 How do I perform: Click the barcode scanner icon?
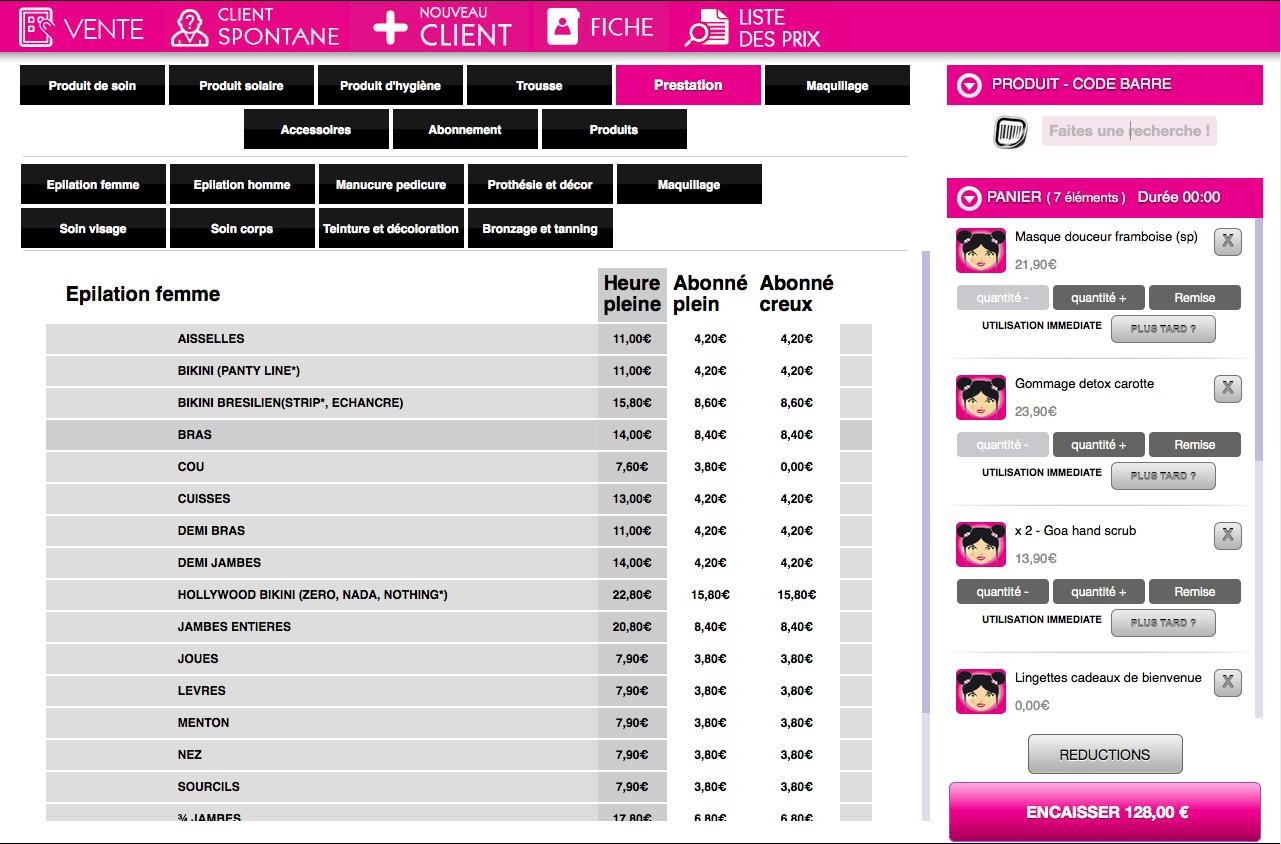pos(1011,131)
